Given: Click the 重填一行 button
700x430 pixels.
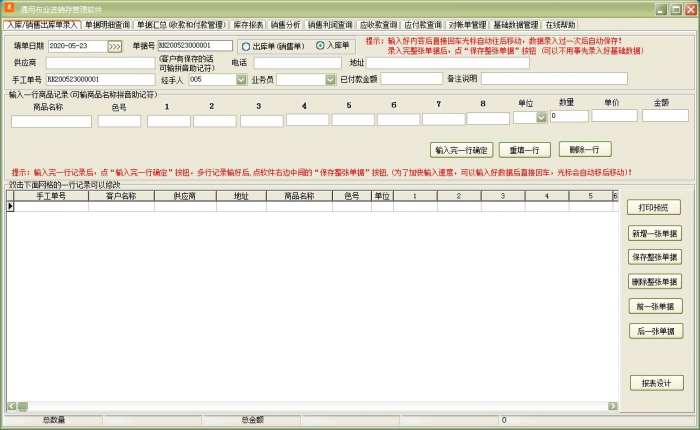Looking at the screenshot, I should pyautogui.click(x=525, y=150).
